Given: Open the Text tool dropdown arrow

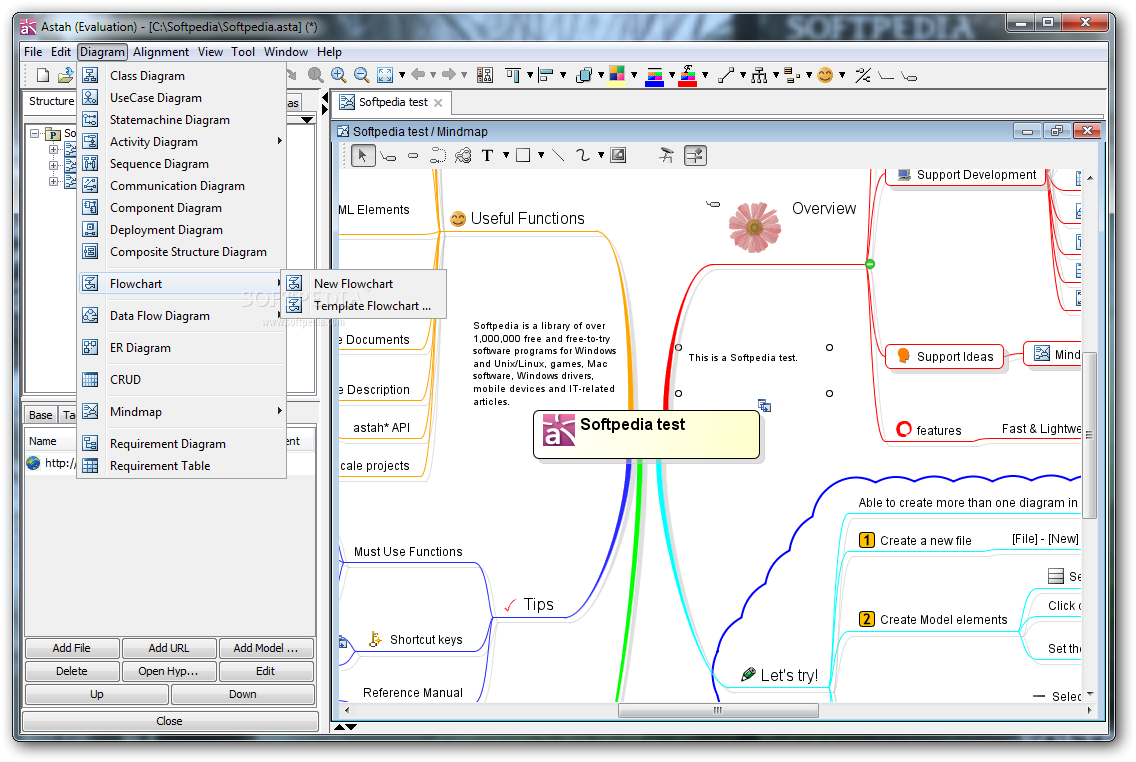Looking at the screenshot, I should pyautogui.click(x=506, y=156).
